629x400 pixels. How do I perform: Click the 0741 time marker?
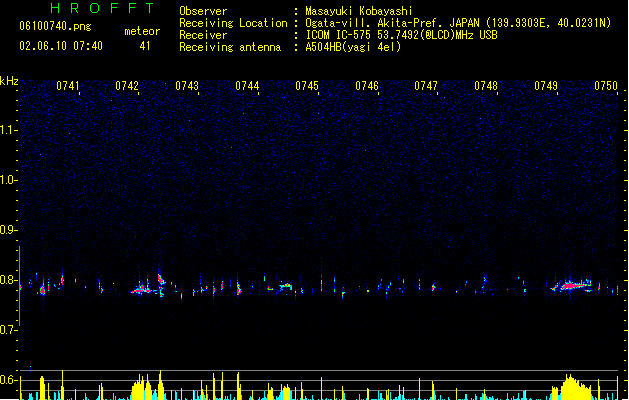coord(67,86)
